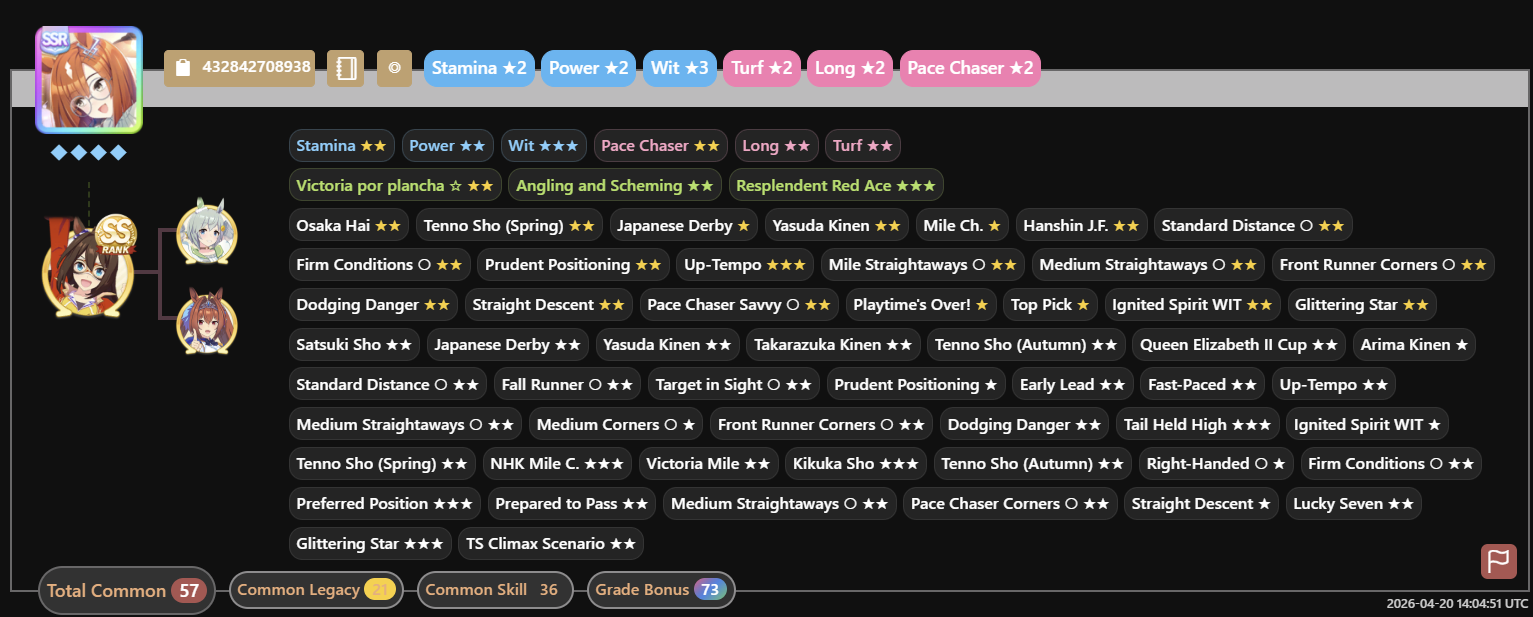Click the Fast-Paced chip
This screenshot has height=617, width=1533.
(1203, 384)
